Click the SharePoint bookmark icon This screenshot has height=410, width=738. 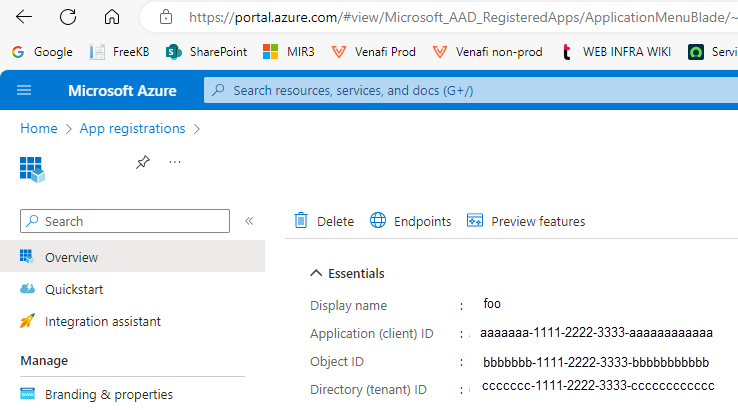tap(174, 52)
